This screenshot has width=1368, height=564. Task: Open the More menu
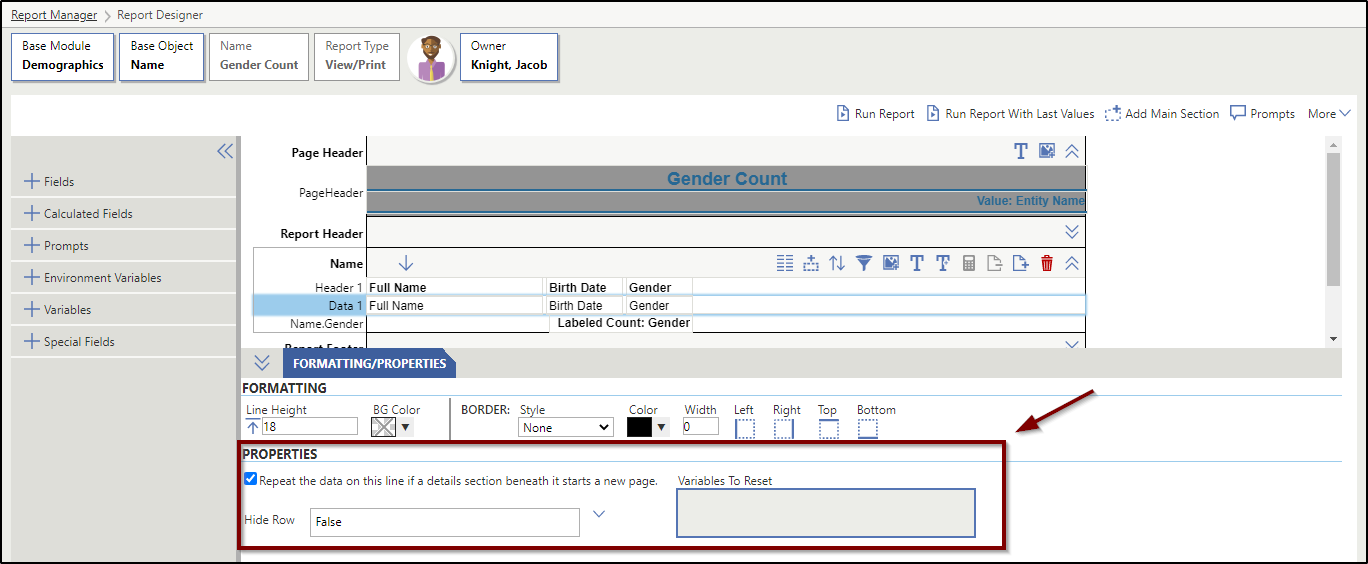click(1329, 114)
